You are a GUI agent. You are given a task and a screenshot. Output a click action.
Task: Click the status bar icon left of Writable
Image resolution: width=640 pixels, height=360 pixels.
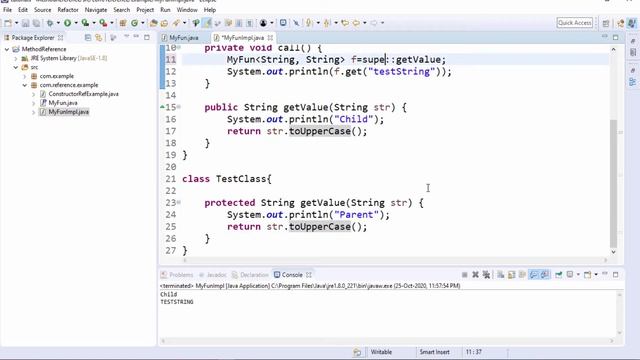click(x=357, y=352)
